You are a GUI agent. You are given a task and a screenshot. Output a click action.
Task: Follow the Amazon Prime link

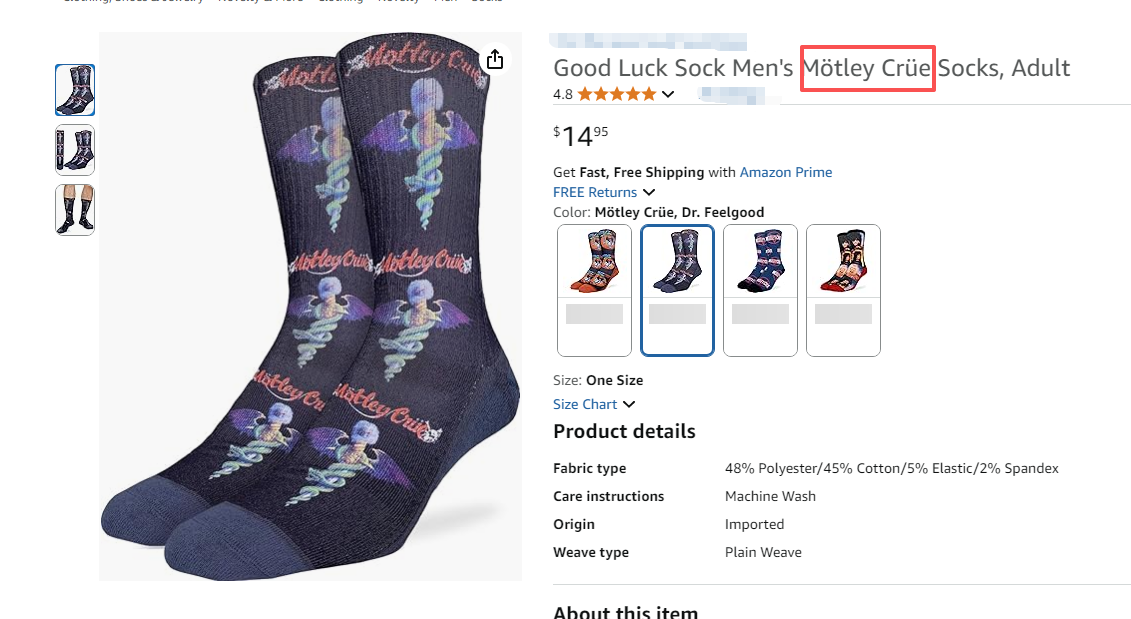point(785,172)
